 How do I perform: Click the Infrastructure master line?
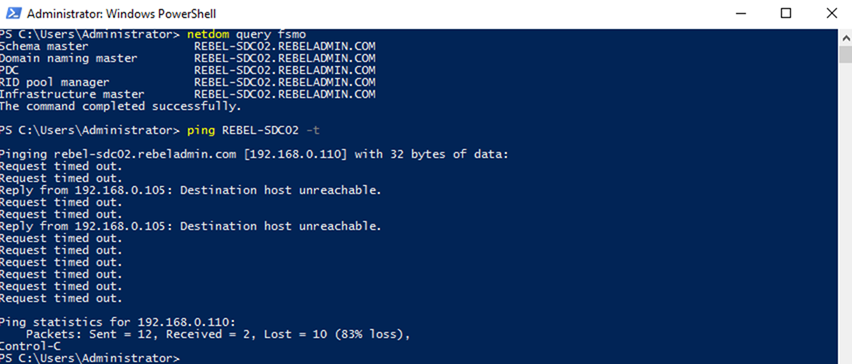point(187,94)
